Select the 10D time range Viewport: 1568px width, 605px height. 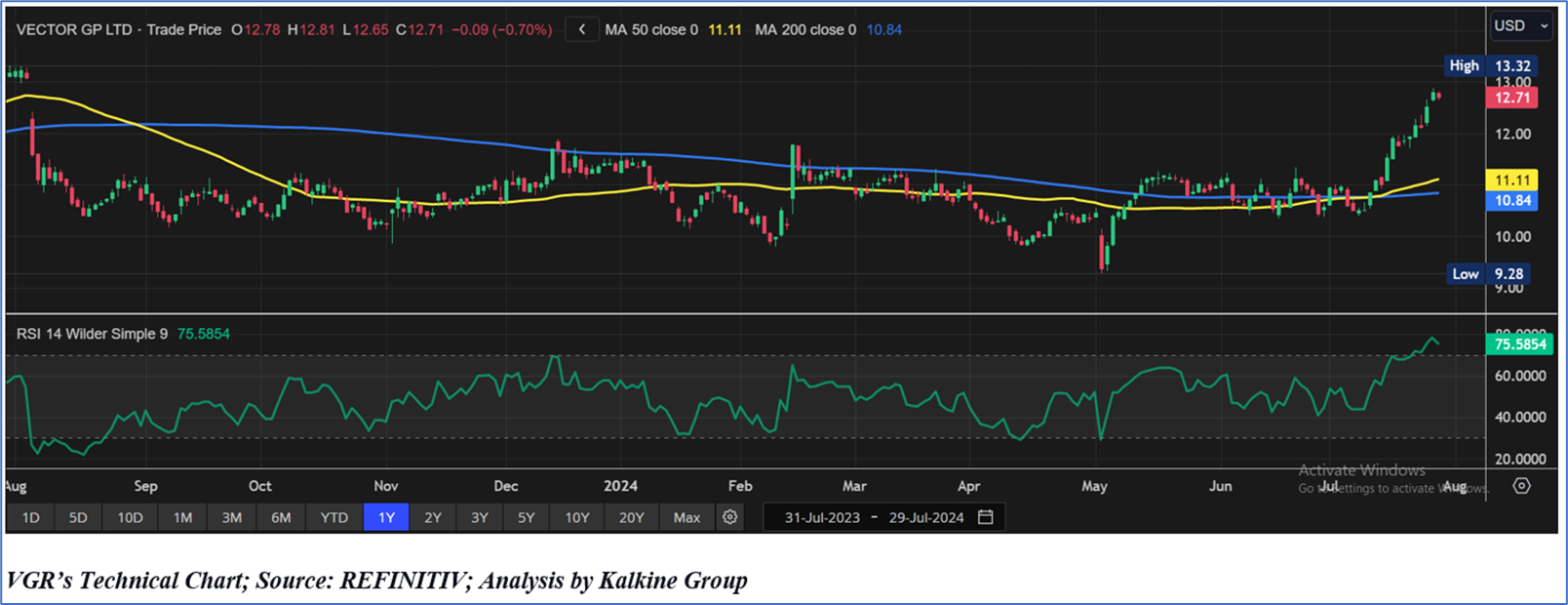point(130,517)
